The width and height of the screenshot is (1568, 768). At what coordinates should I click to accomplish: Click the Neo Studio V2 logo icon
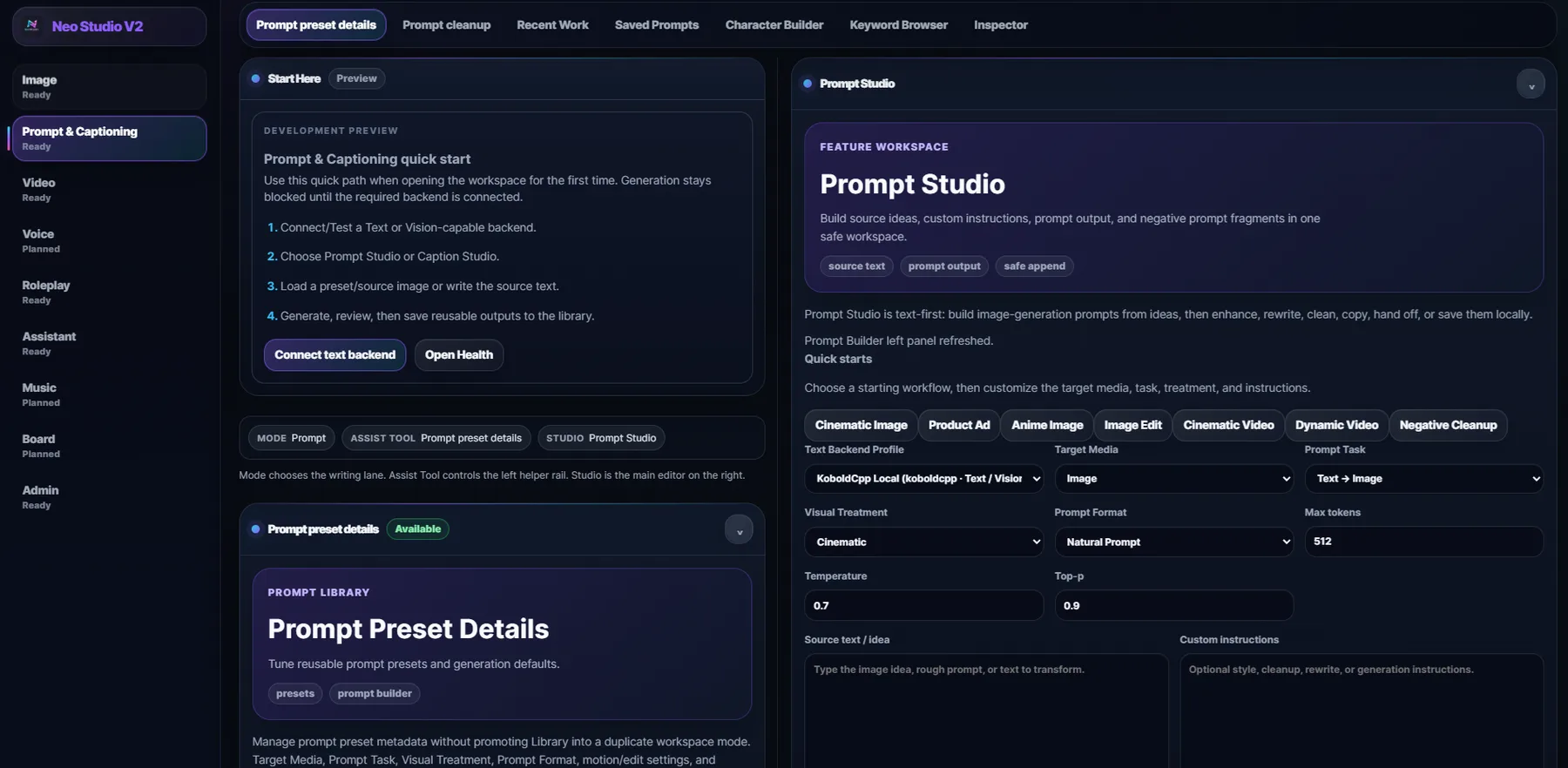point(32,25)
